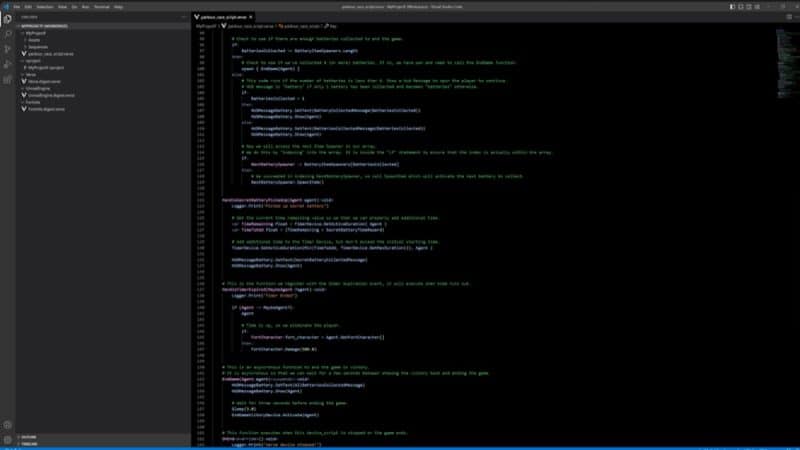Click the MyProjectF breadcrumb segment
Image resolution: width=800 pixels, height=450 pixels.
(206, 26)
